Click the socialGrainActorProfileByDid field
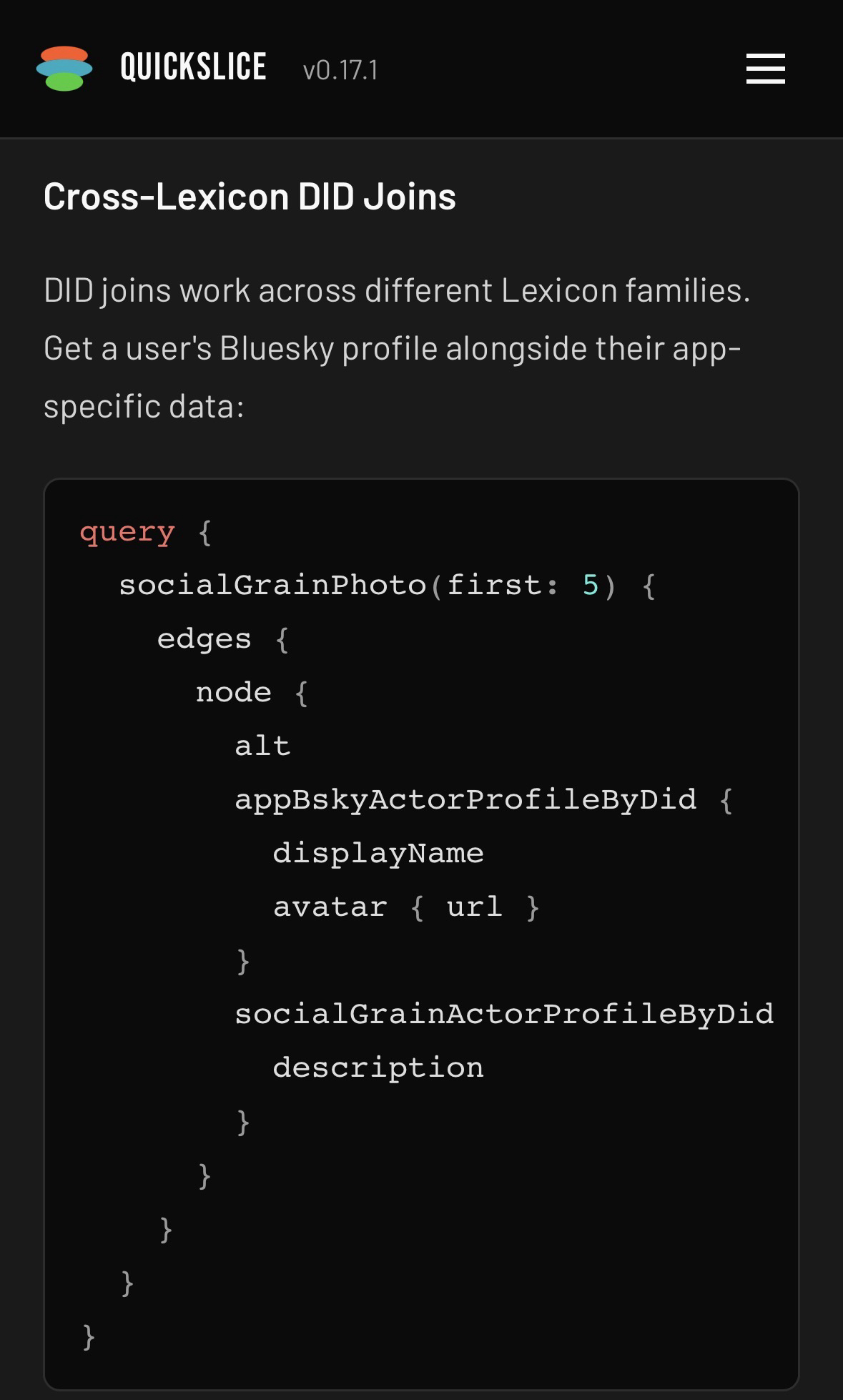The height and width of the screenshot is (1400, 843). (504, 1015)
